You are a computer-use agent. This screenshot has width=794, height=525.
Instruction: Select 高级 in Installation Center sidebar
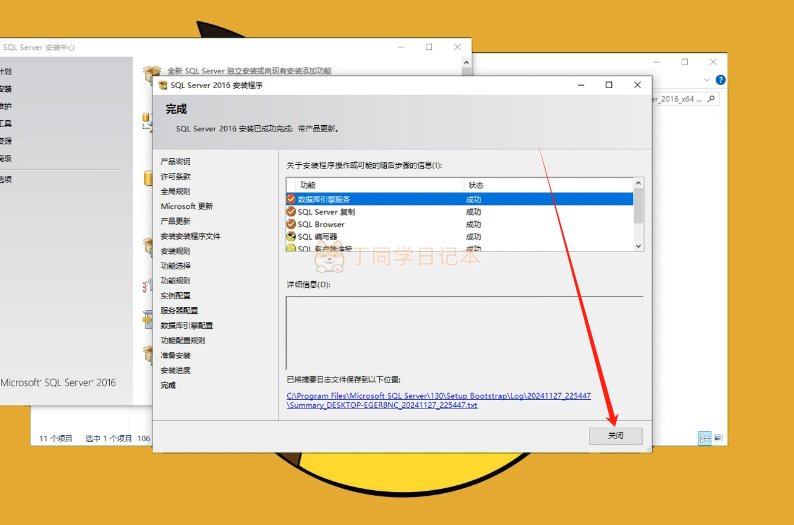[x=6, y=158]
